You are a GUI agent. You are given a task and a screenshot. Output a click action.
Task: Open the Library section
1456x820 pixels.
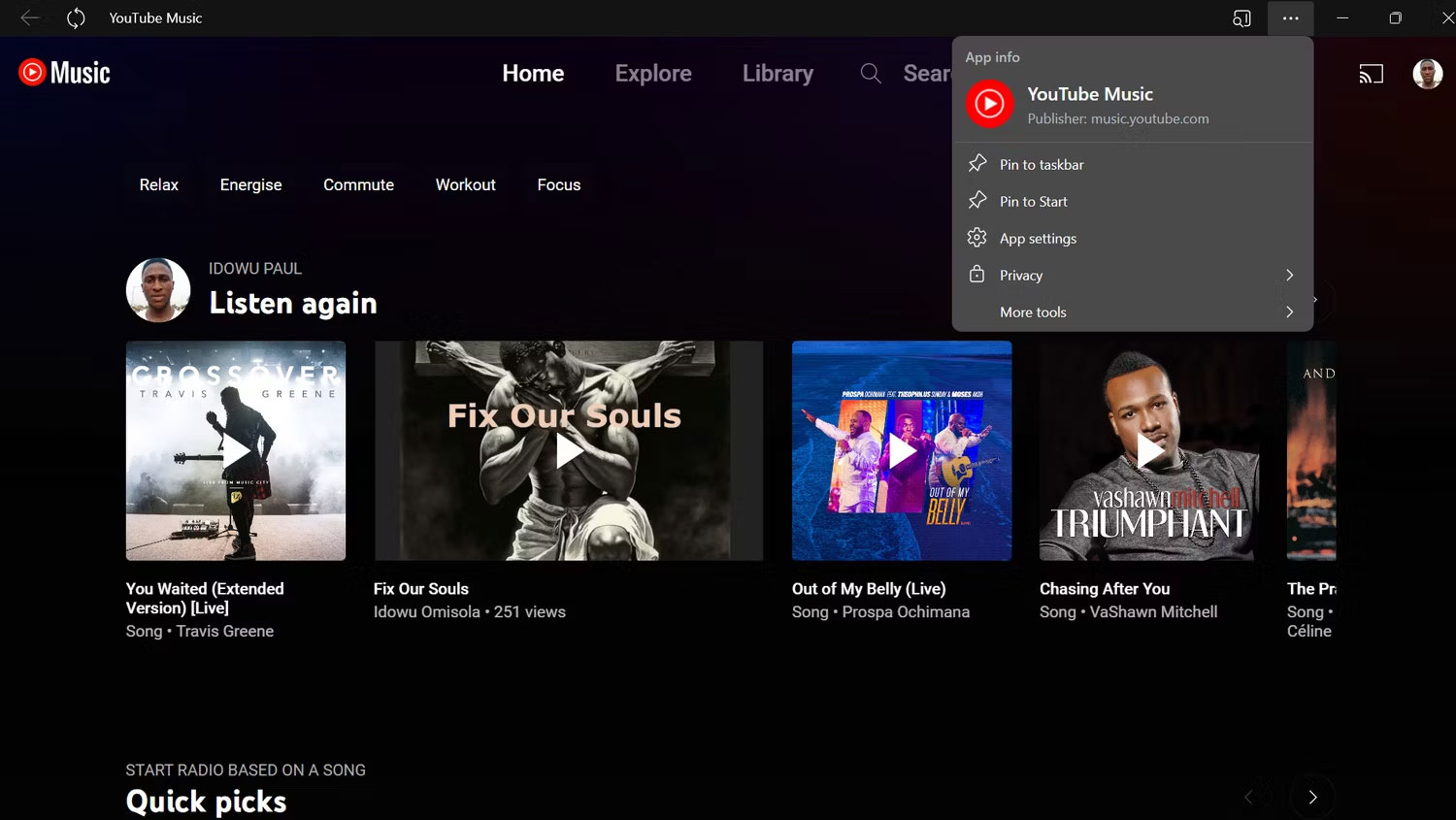[x=777, y=73]
